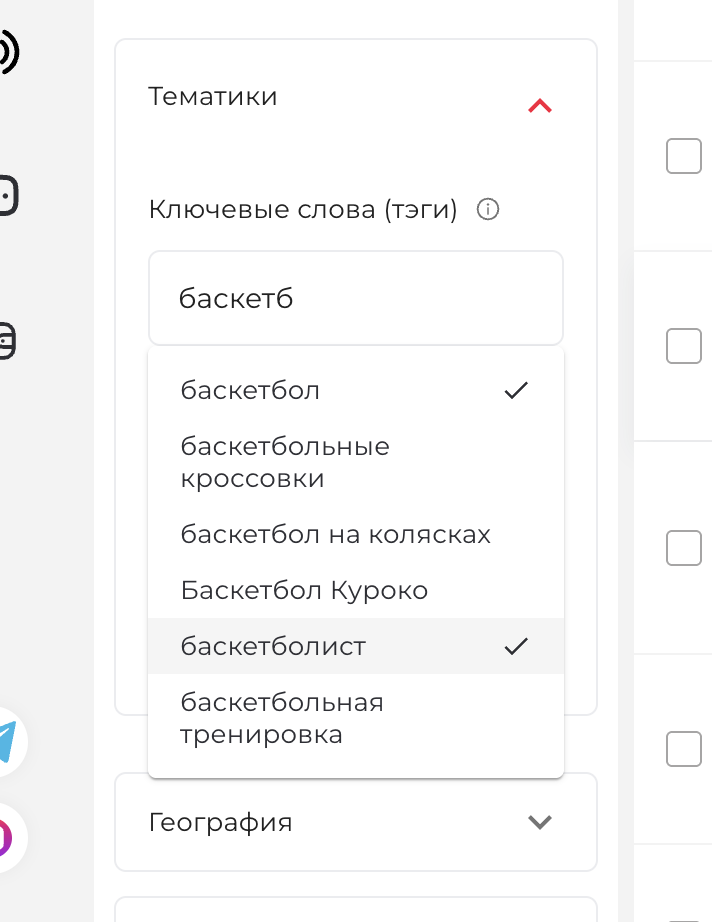
Task: Choose баскетбольная тренировка tag option
Action: click(x=356, y=718)
